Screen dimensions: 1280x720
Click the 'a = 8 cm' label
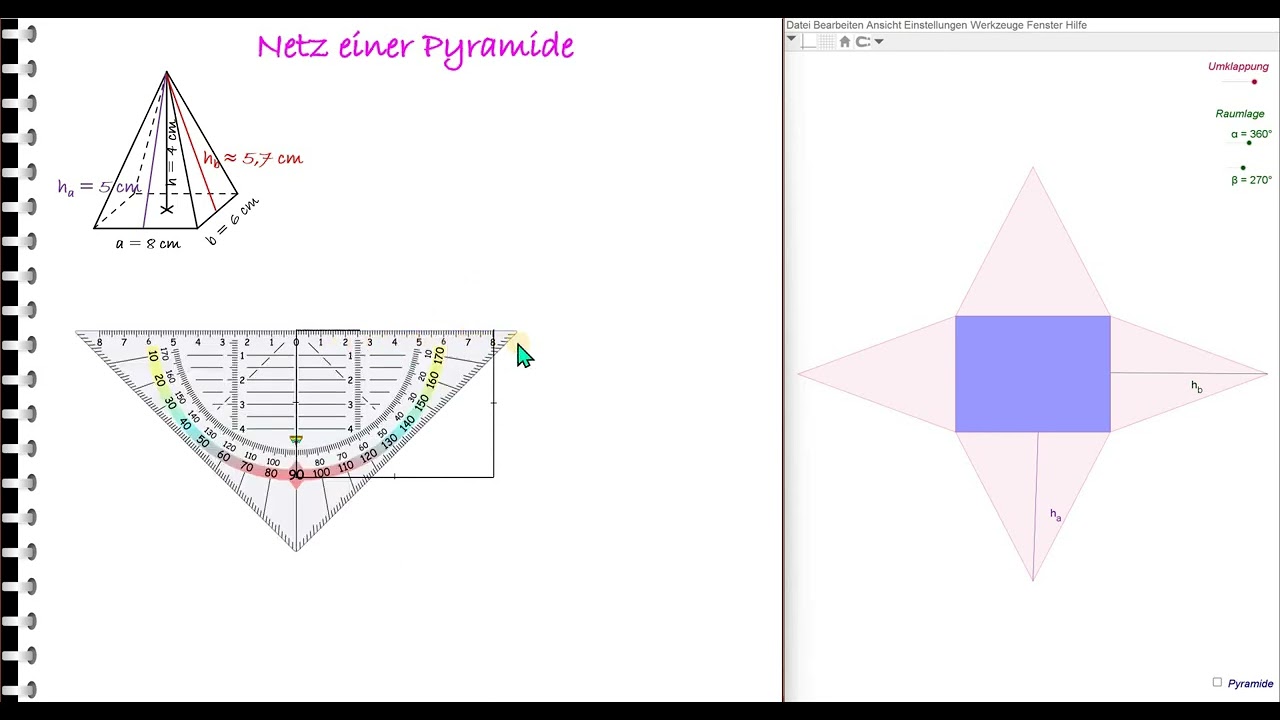(x=148, y=243)
